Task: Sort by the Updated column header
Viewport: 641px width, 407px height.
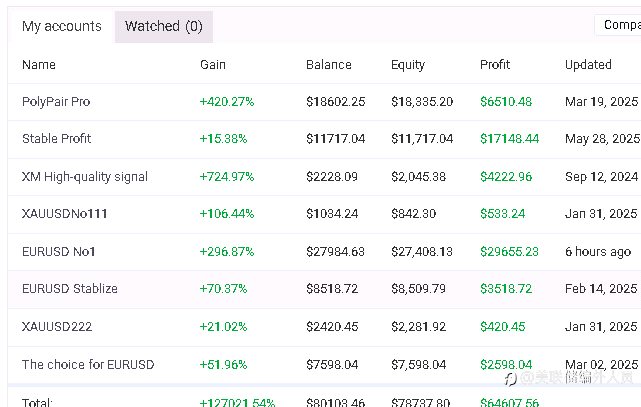Action: 588,65
